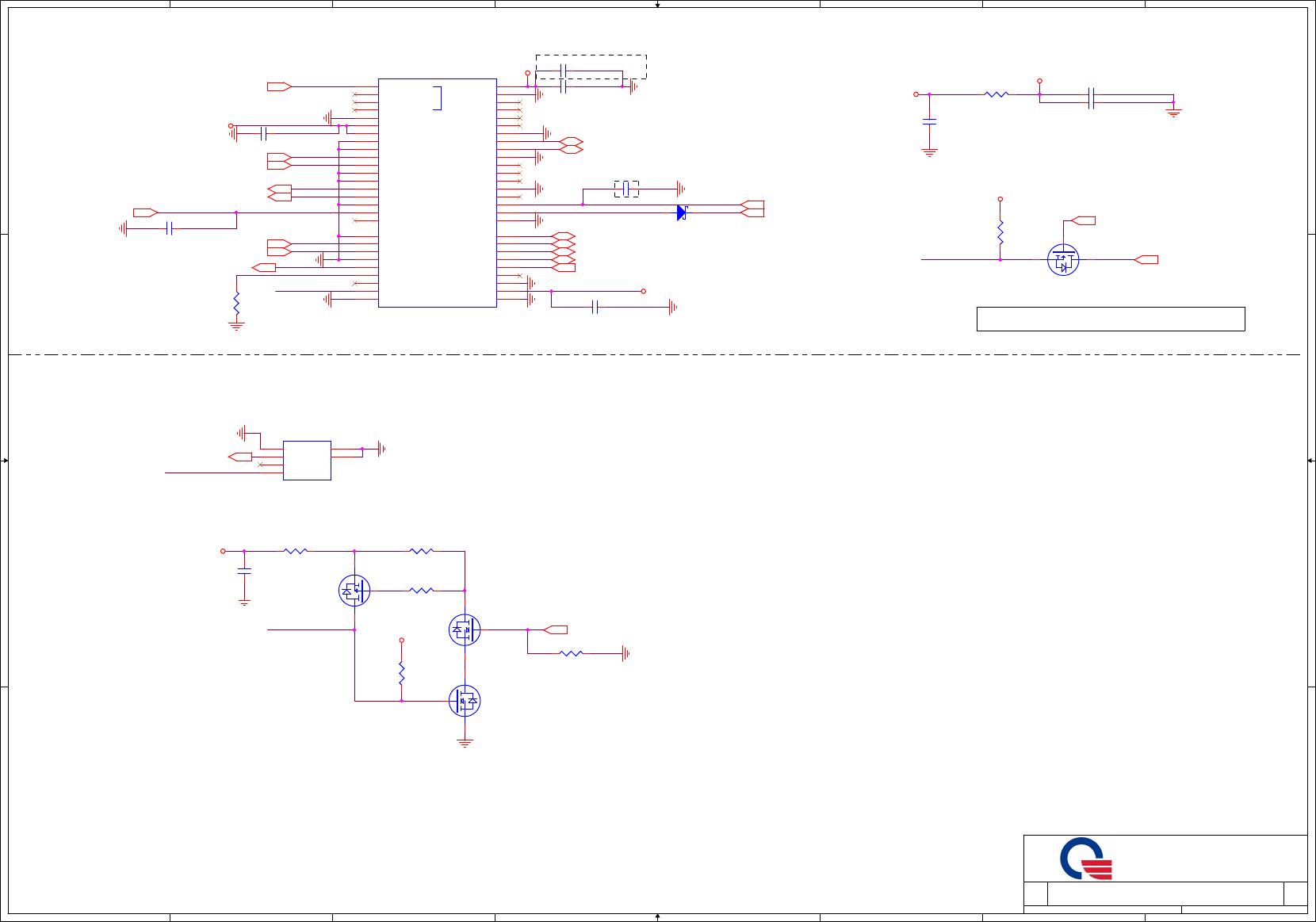Select the small rectangular IC block
This screenshot has width=1316, height=922.
point(307,461)
